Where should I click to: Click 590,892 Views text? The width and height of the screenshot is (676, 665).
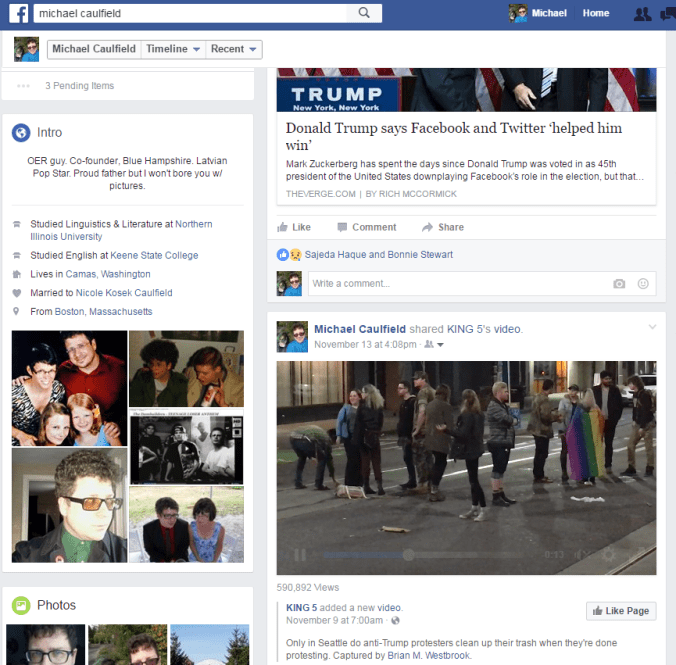308,588
